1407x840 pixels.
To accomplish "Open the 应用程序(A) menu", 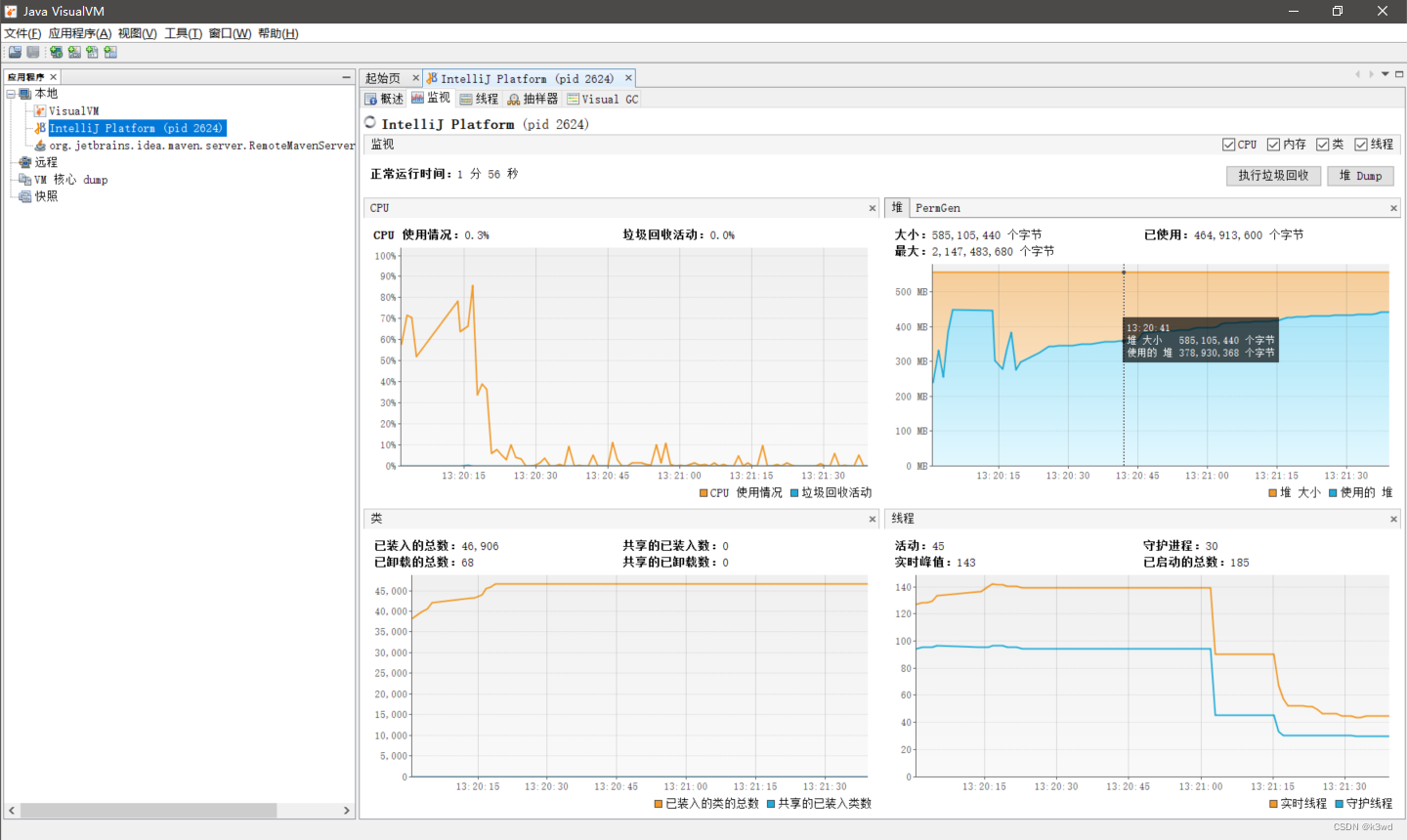I will [x=80, y=33].
